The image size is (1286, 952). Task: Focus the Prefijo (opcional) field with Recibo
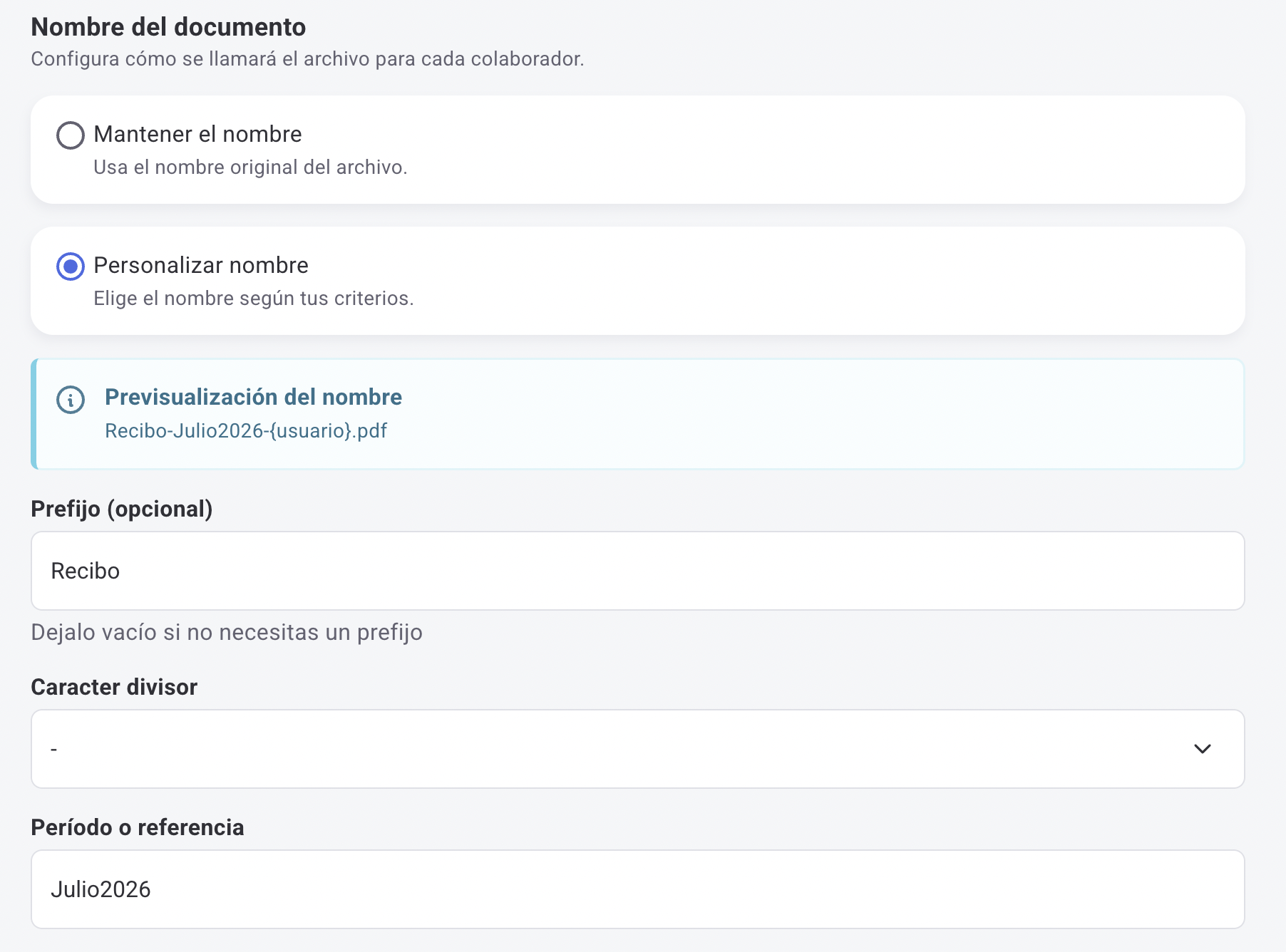pos(637,571)
